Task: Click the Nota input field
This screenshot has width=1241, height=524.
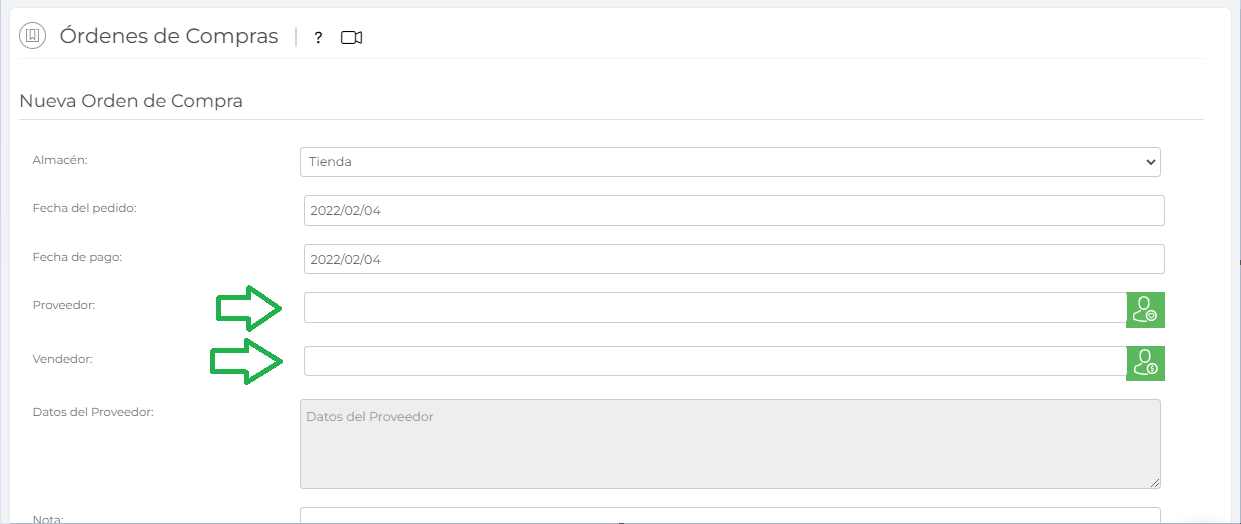Action: click(x=730, y=515)
